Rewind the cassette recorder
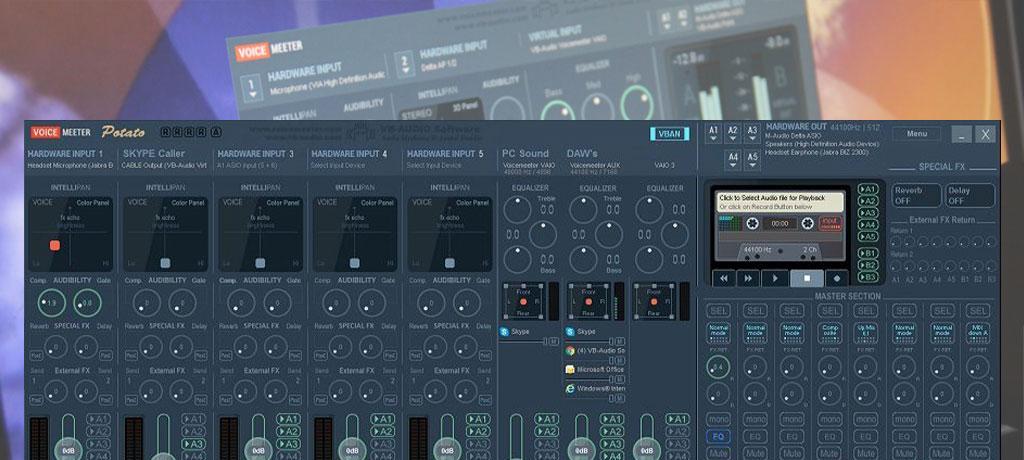The image size is (1024, 460). [x=724, y=278]
